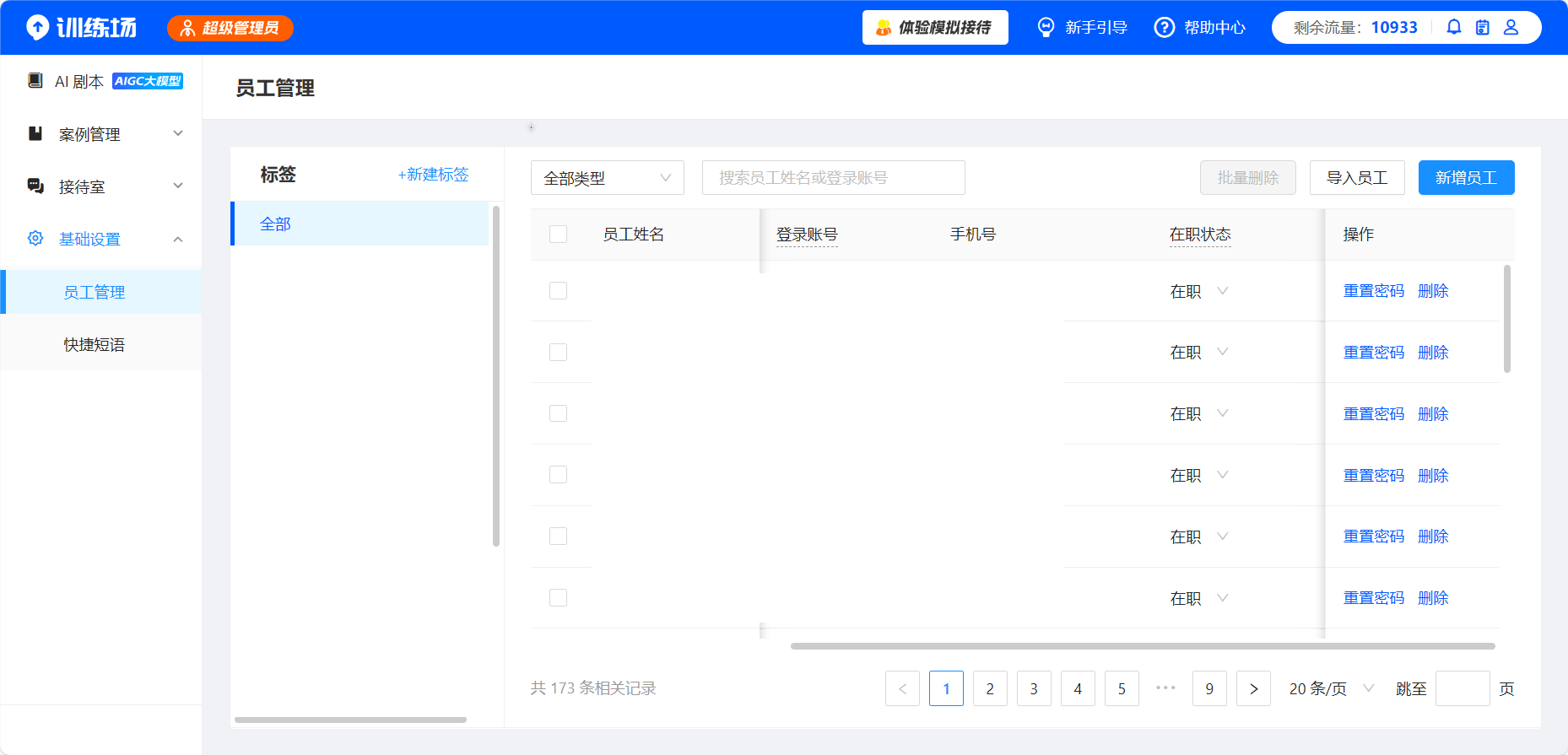Image resolution: width=1568 pixels, height=755 pixels.
Task: Go to page 9
Action: 1209,688
